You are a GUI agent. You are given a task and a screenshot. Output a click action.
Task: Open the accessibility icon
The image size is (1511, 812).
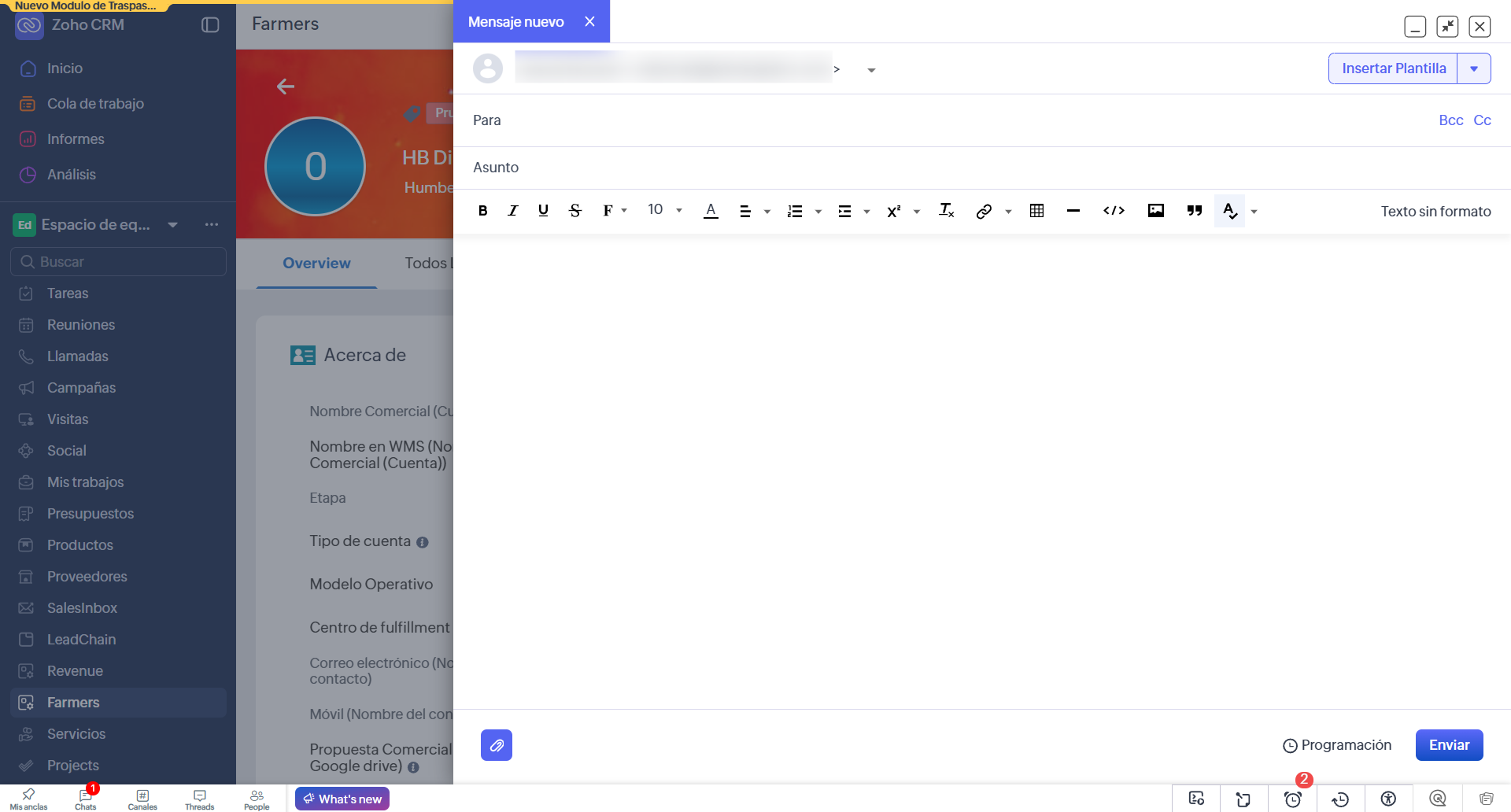click(1389, 799)
